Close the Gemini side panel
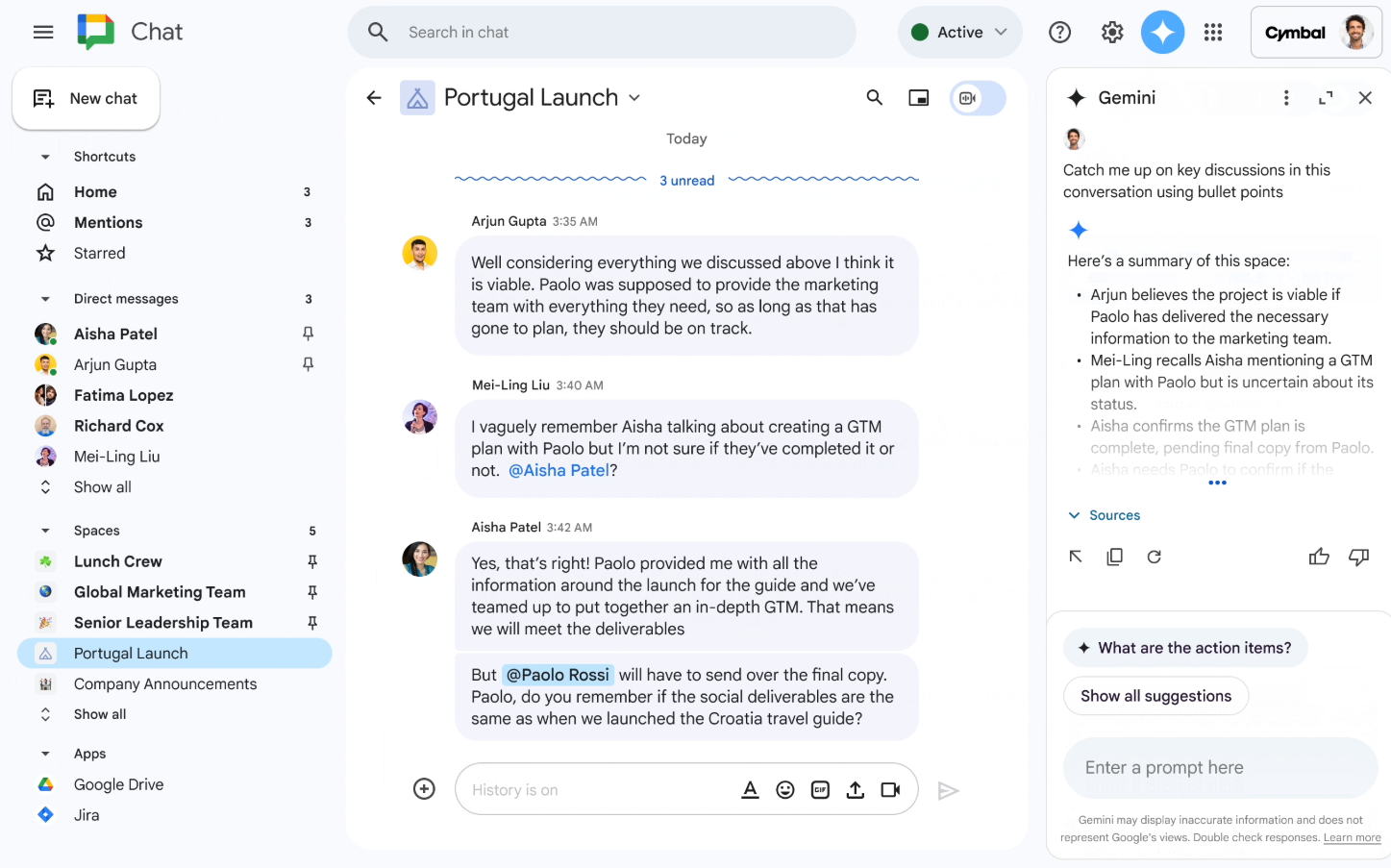The image size is (1391, 868). (1365, 98)
